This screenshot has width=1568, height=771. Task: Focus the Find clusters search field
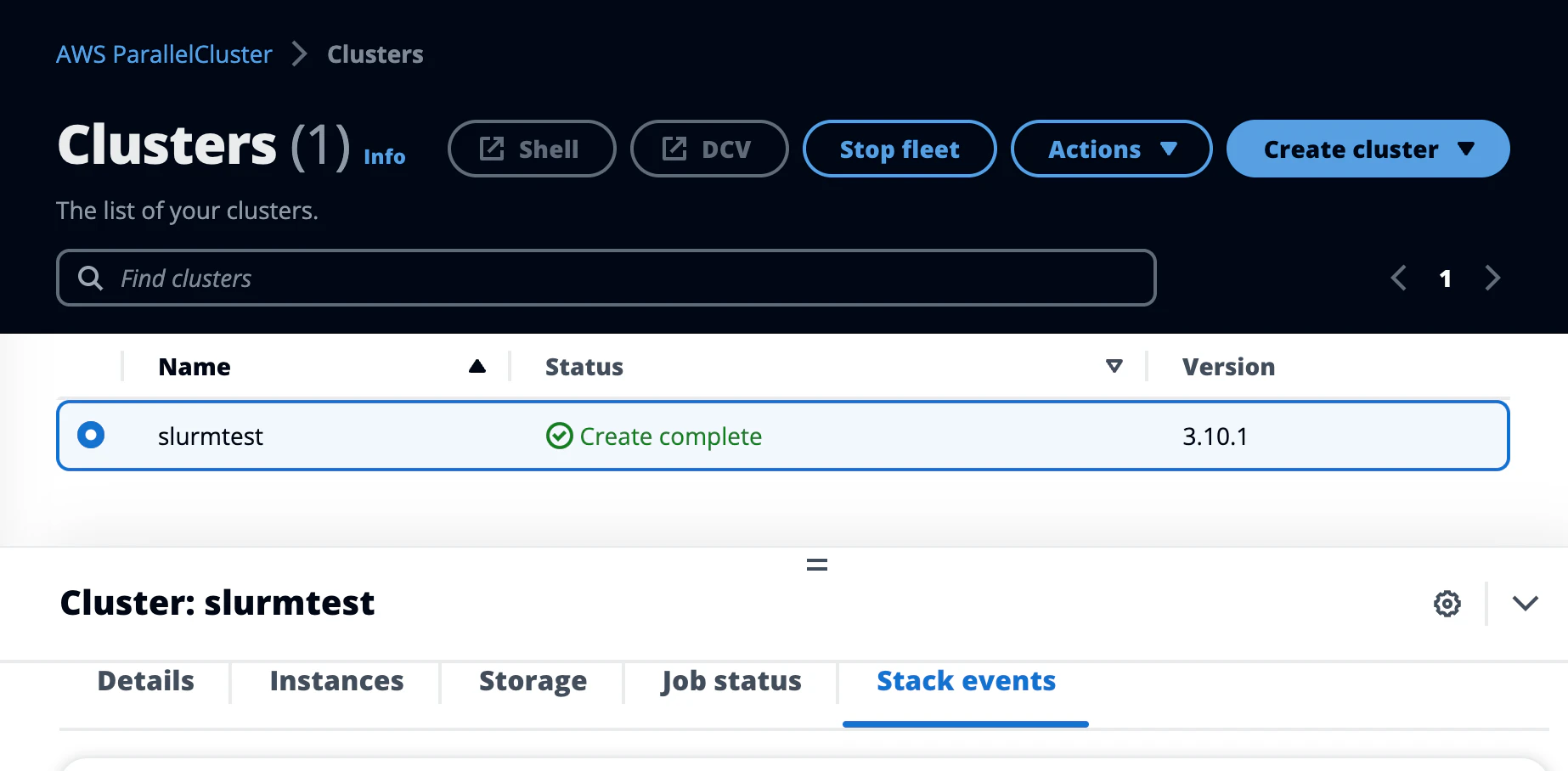tap(606, 278)
